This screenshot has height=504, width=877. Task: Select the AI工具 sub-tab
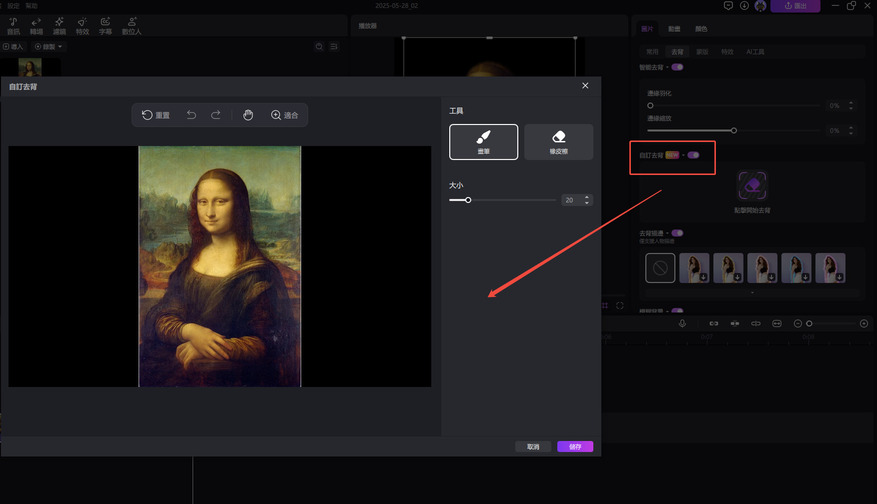(755, 51)
